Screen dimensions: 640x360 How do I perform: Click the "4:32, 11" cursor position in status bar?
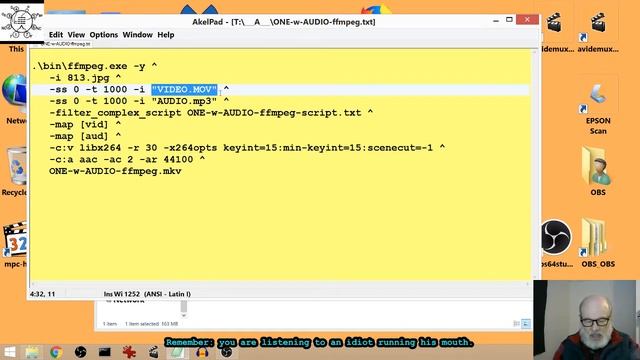(42, 294)
